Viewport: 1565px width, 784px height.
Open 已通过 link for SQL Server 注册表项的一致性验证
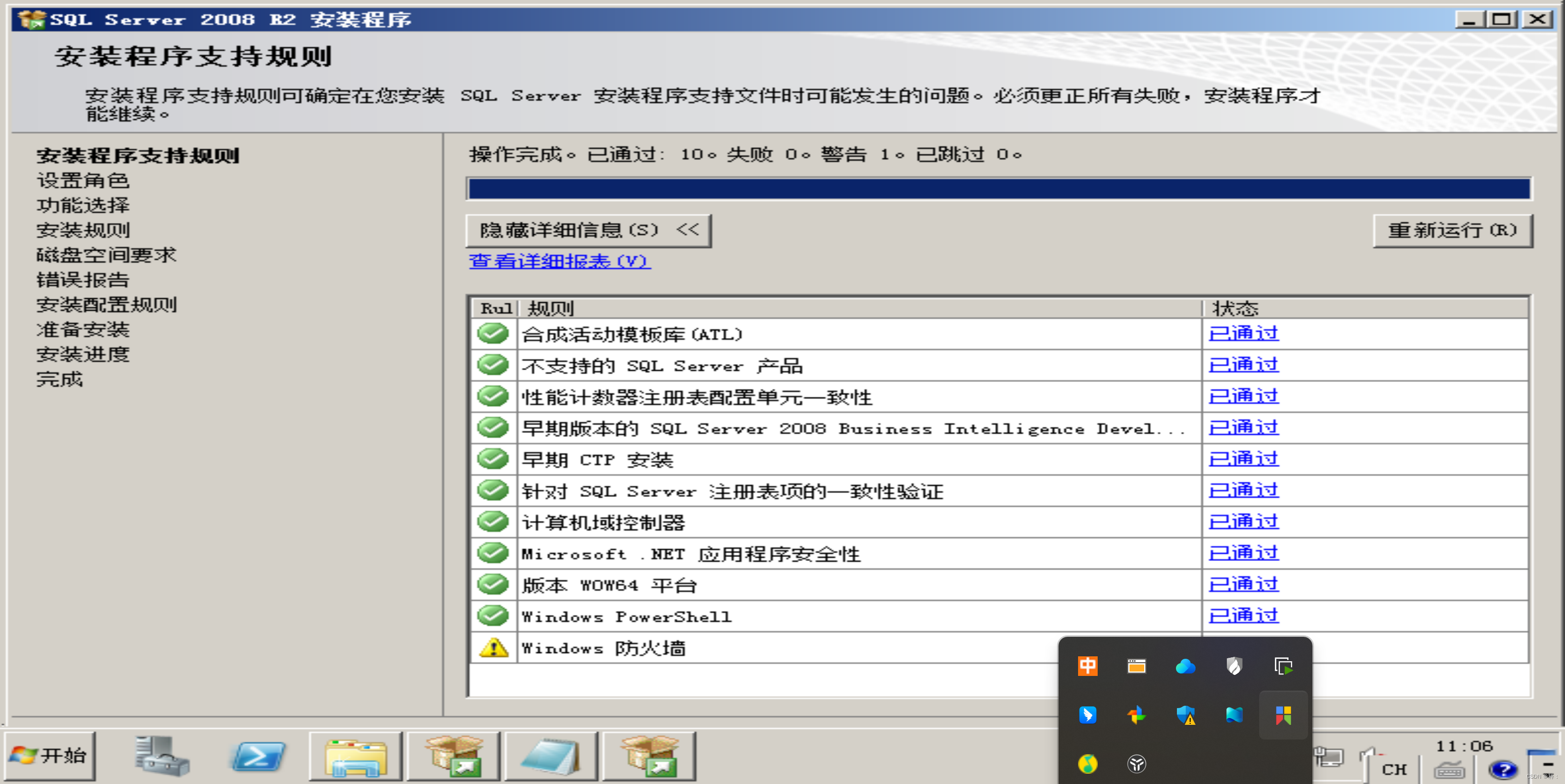point(1243,491)
